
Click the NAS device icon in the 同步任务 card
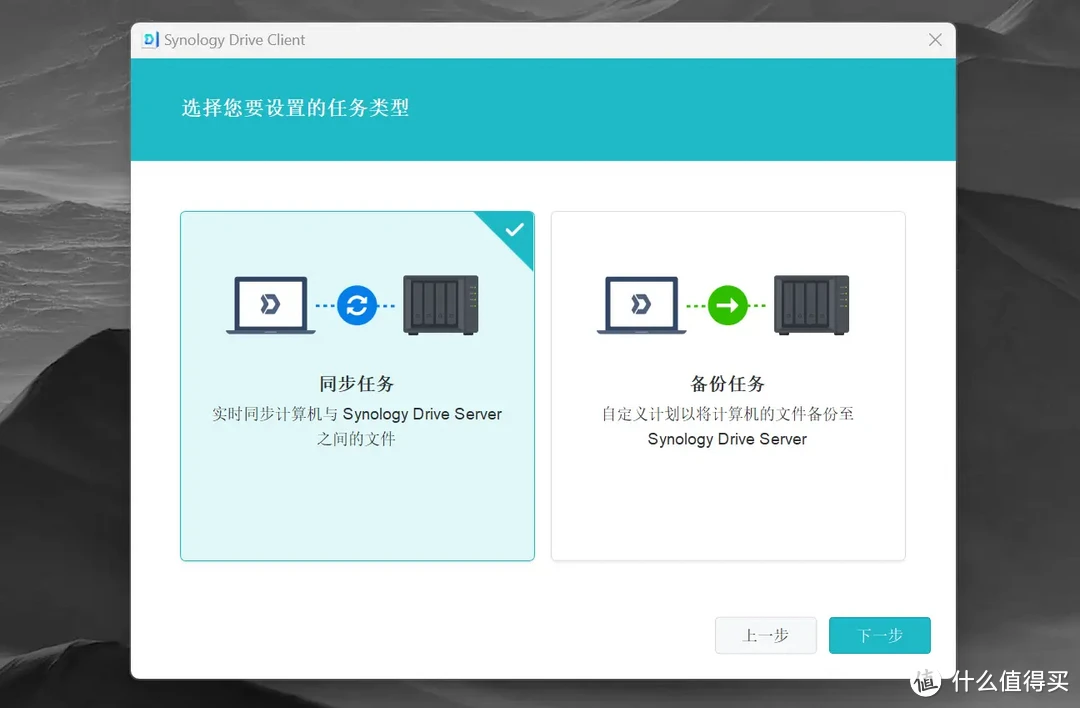point(440,305)
